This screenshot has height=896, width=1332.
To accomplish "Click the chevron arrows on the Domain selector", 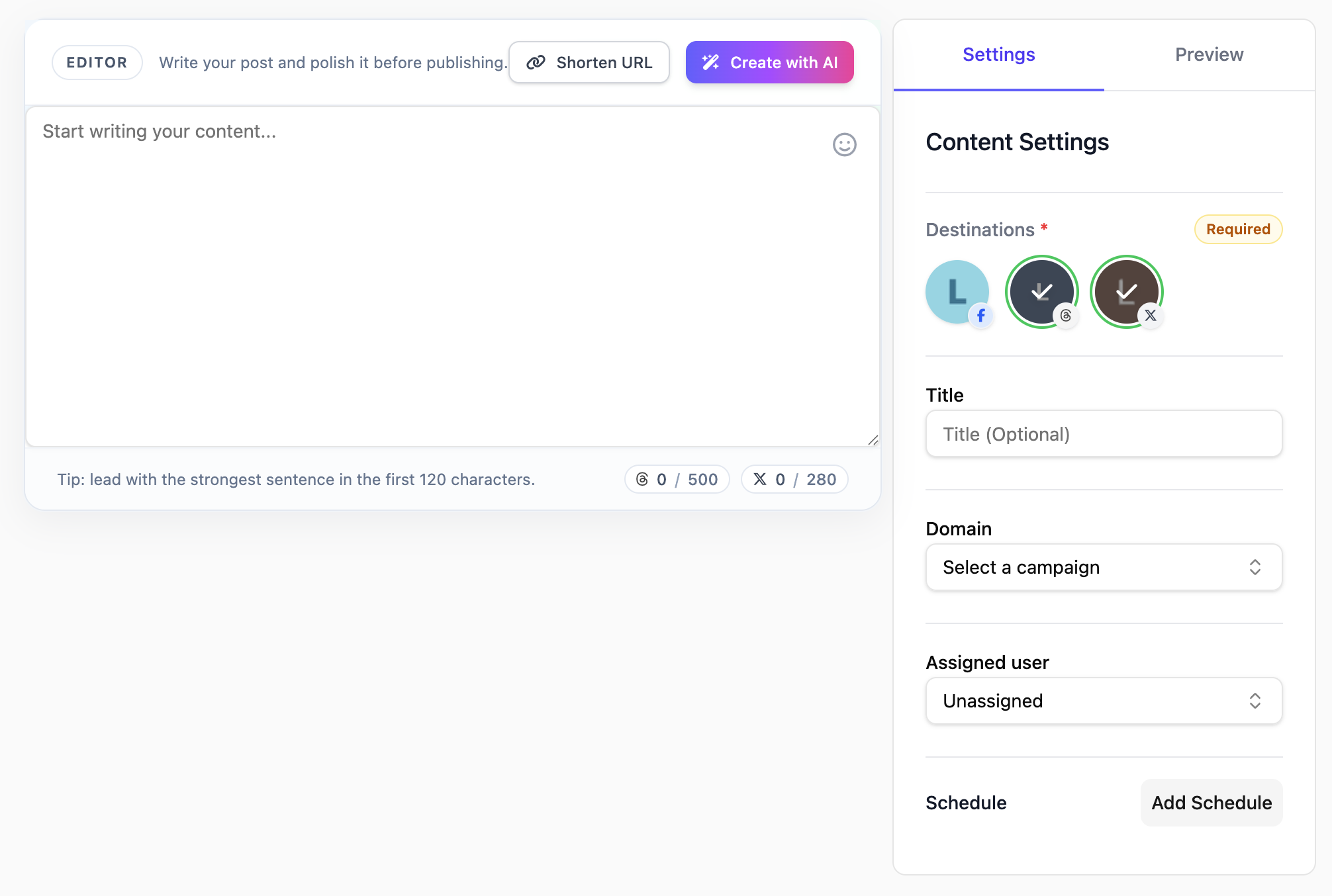I will point(1255,567).
